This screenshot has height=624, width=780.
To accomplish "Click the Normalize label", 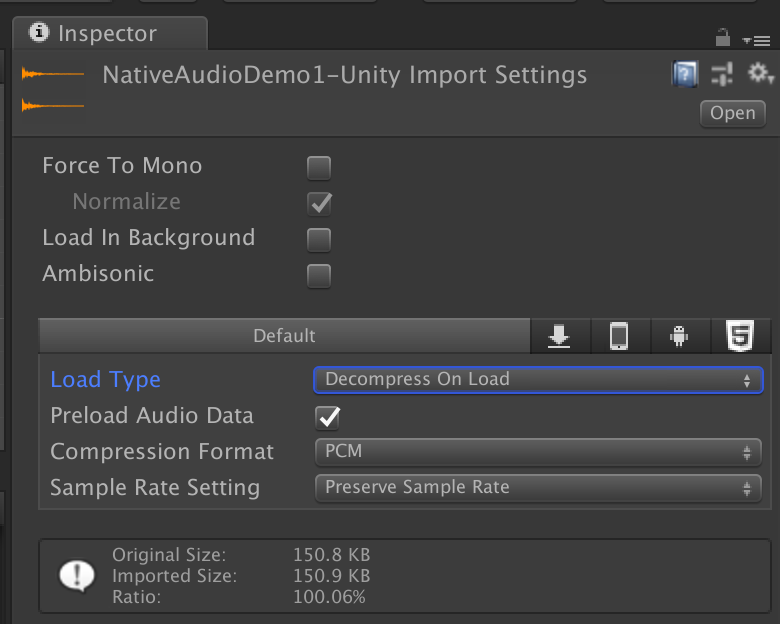I will coord(127,202).
